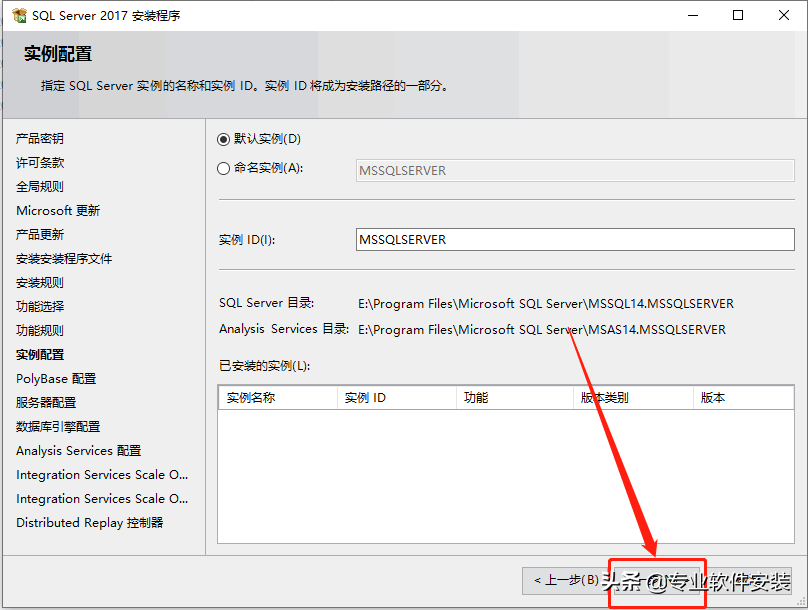Sort by 实例名称 column header
This screenshot has height=610, width=808.
pos(277,398)
